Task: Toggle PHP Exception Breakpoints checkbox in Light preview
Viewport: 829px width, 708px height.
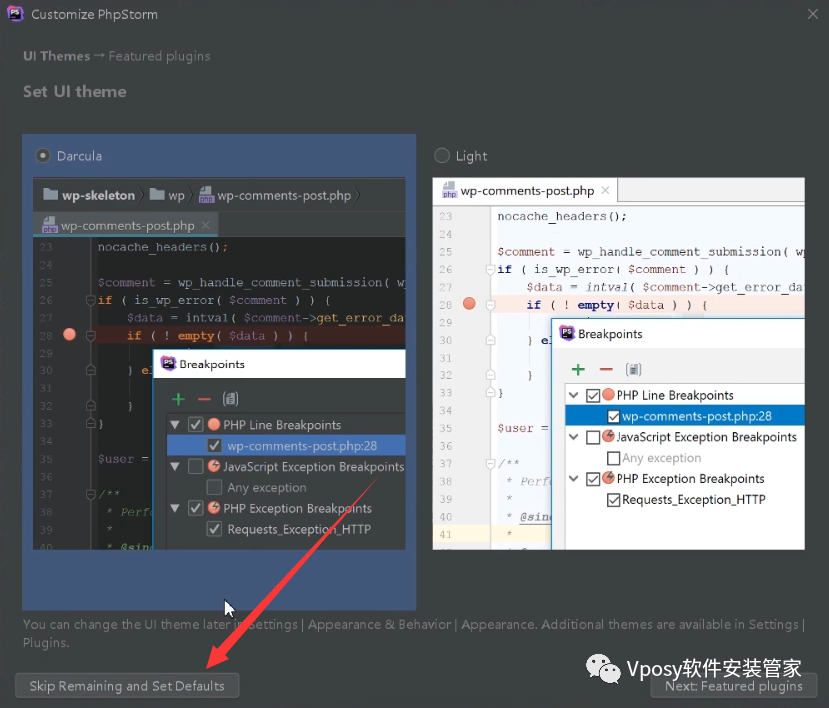Action: [593, 479]
